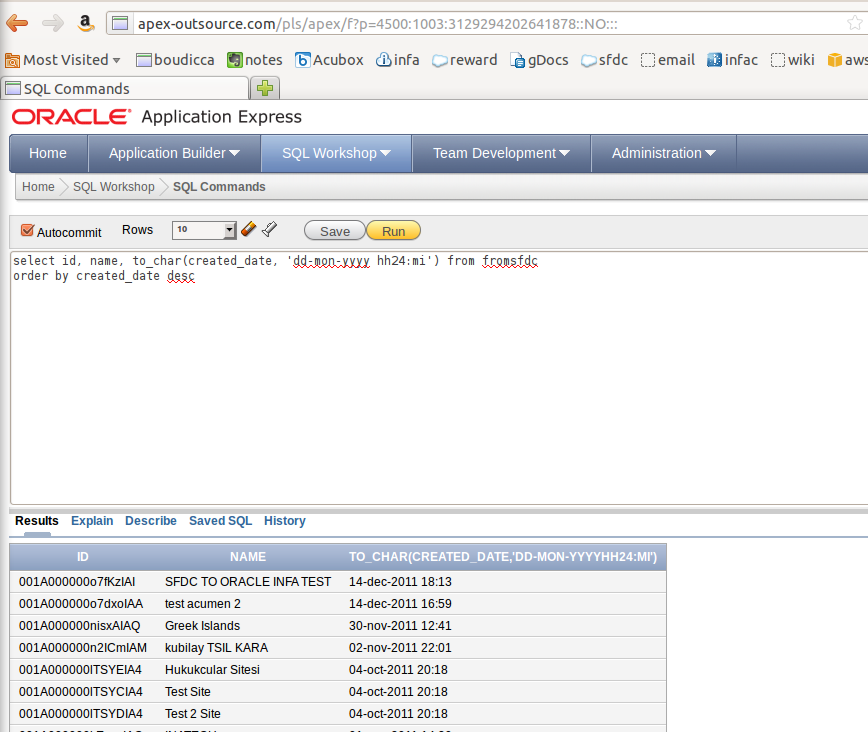
Task: Uncheck Autocommit before running the query
Action: pos(25,231)
